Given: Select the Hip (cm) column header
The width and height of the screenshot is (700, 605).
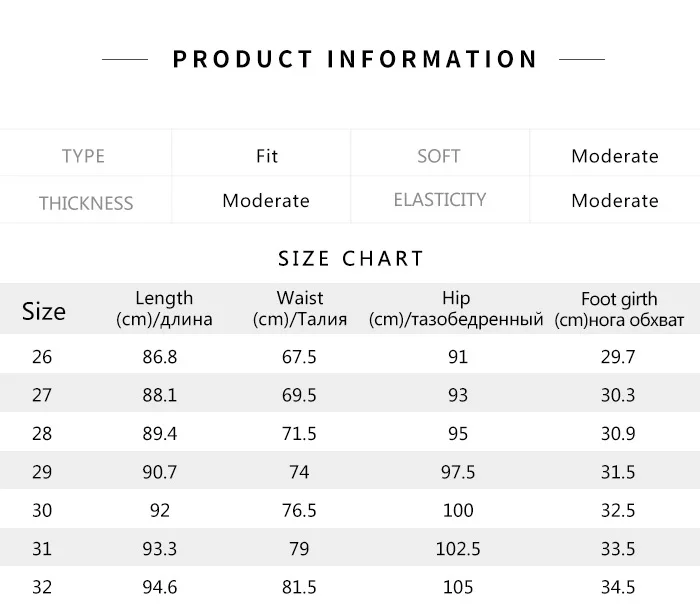Looking at the screenshot, I should pyautogui.click(x=455, y=309).
